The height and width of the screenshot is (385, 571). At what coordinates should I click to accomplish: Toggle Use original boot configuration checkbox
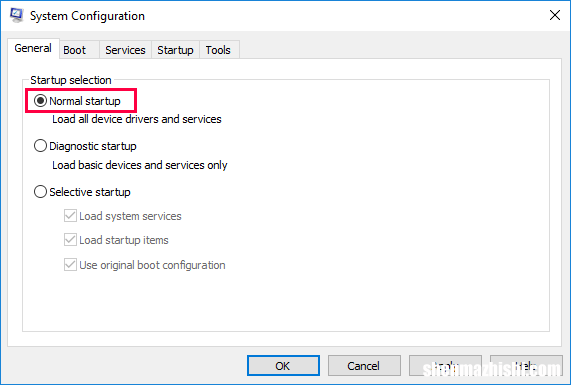click(x=70, y=265)
